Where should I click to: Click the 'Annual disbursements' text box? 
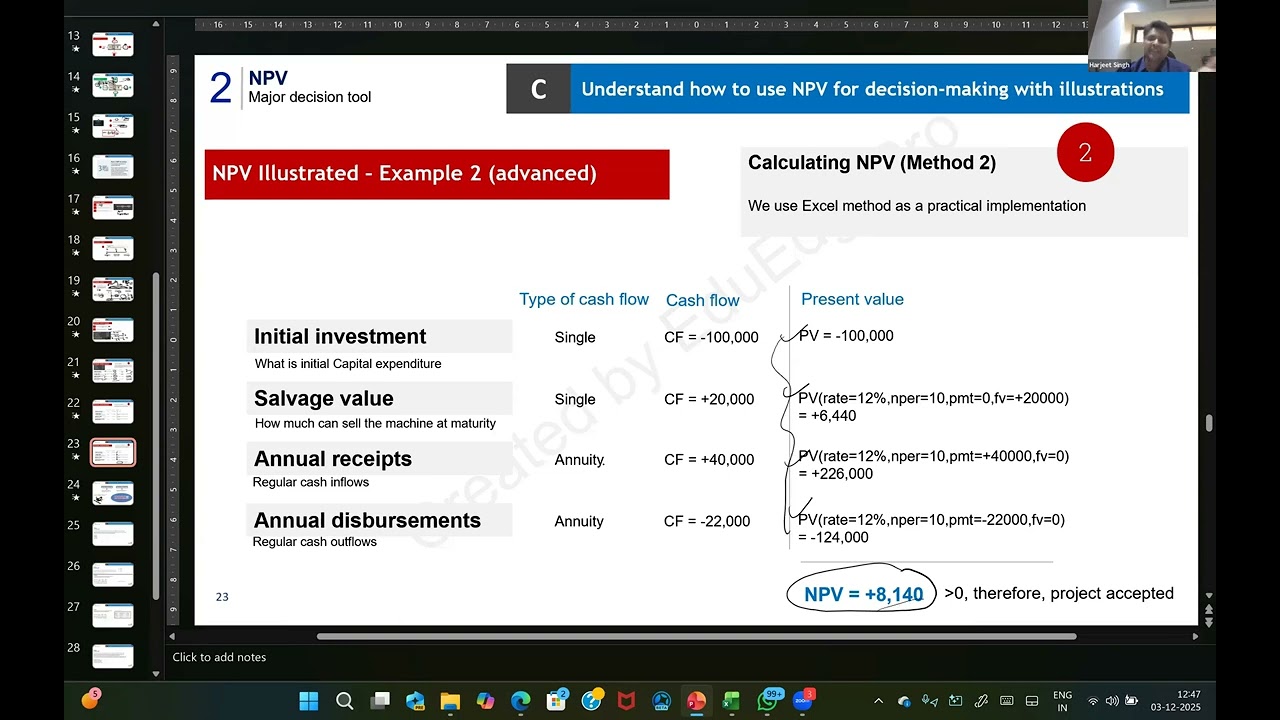pos(379,520)
